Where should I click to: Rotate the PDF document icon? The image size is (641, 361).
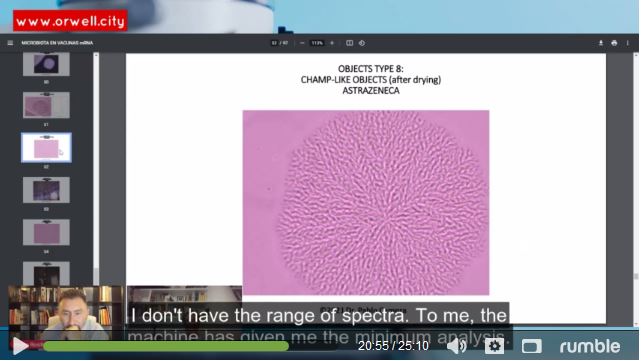pos(362,43)
